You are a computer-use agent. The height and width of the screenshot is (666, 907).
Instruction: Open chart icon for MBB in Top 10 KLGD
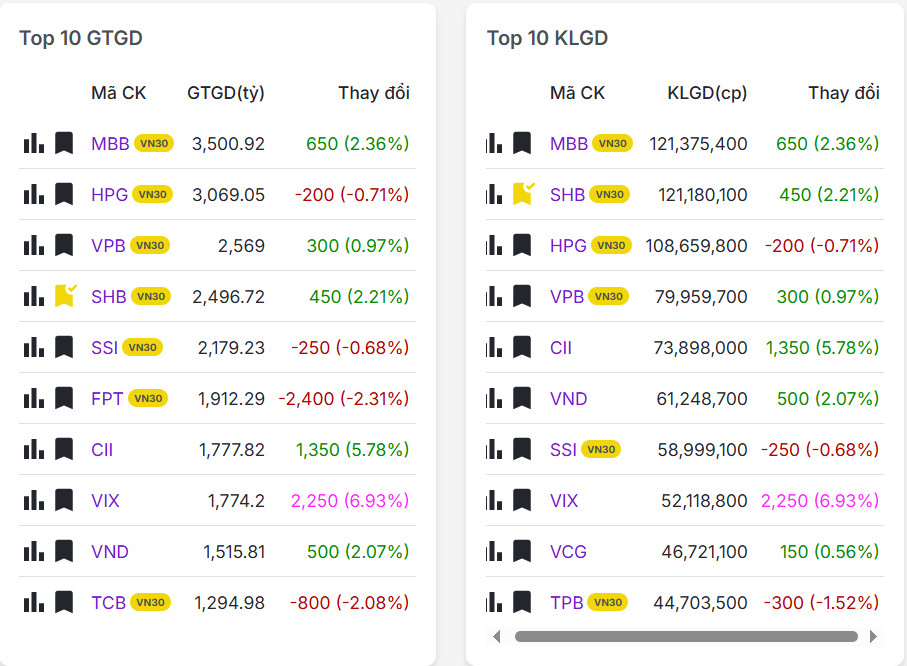click(x=494, y=143)
